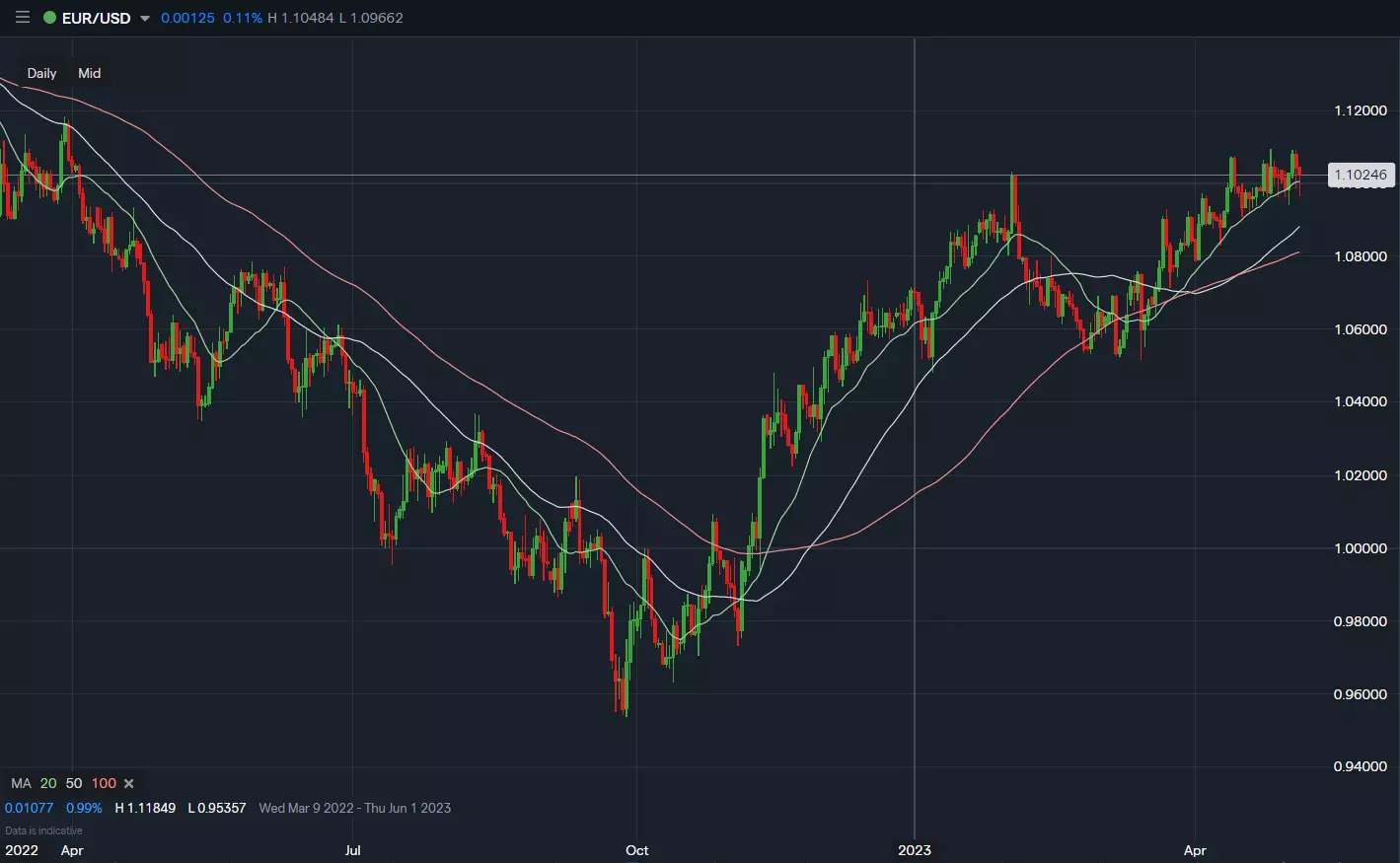Click the Oct time axis label
Image resolution: width=1400 pixels, height=863 pixels.
(x=637, y=850)
